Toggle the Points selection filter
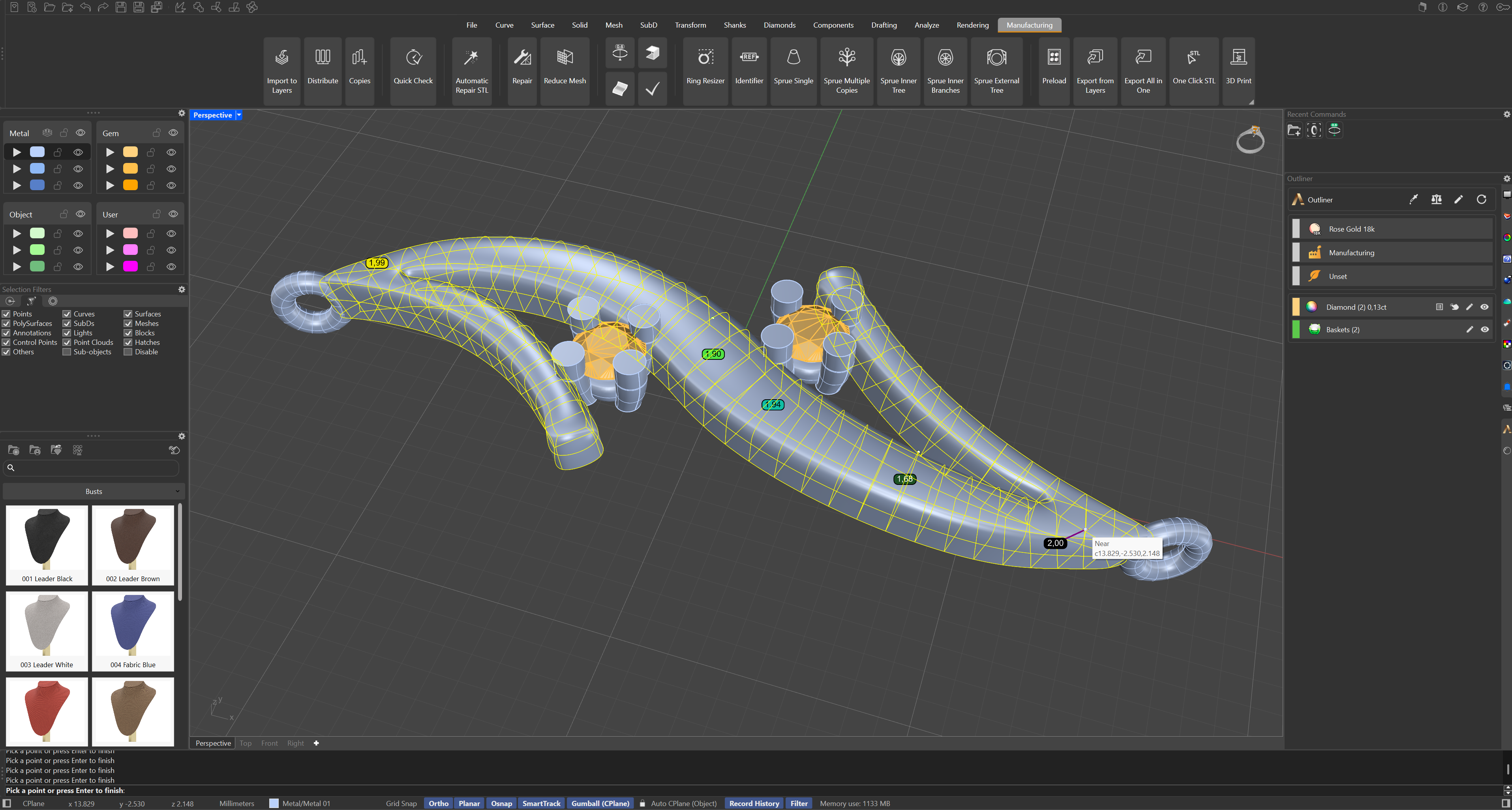This screenshot has height=810, width=1512. [6, 314]
